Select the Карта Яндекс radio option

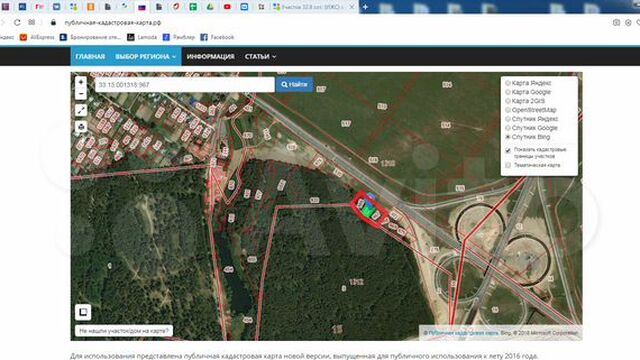point(508,83)
